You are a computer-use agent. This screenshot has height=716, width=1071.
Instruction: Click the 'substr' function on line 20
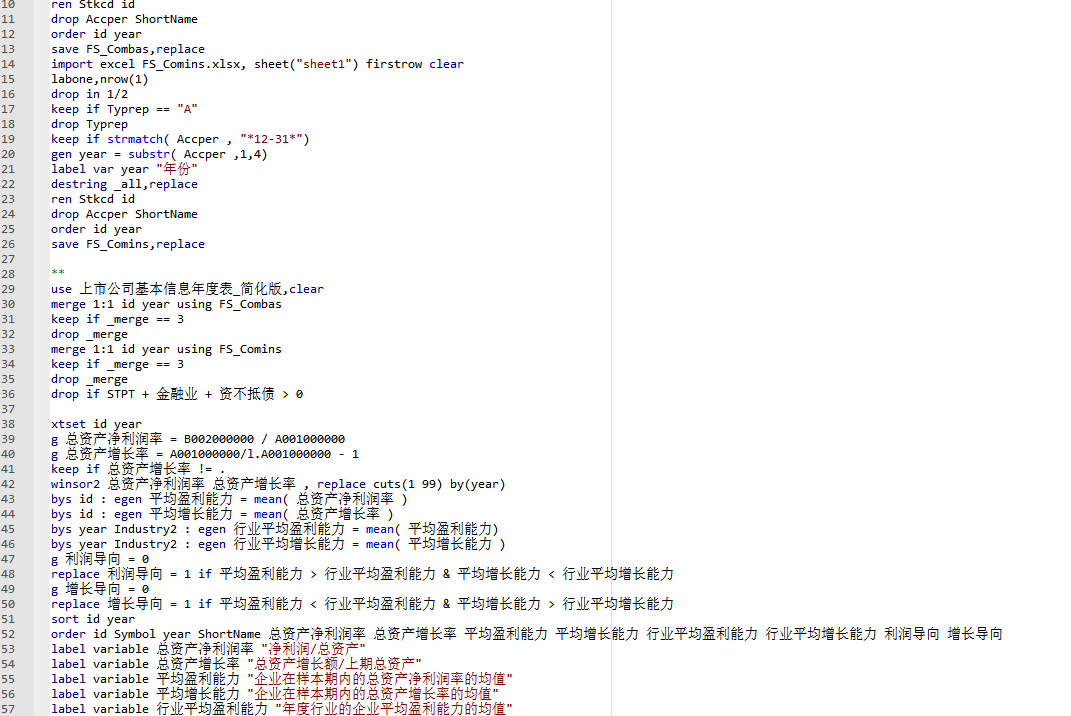coord(148,154)
